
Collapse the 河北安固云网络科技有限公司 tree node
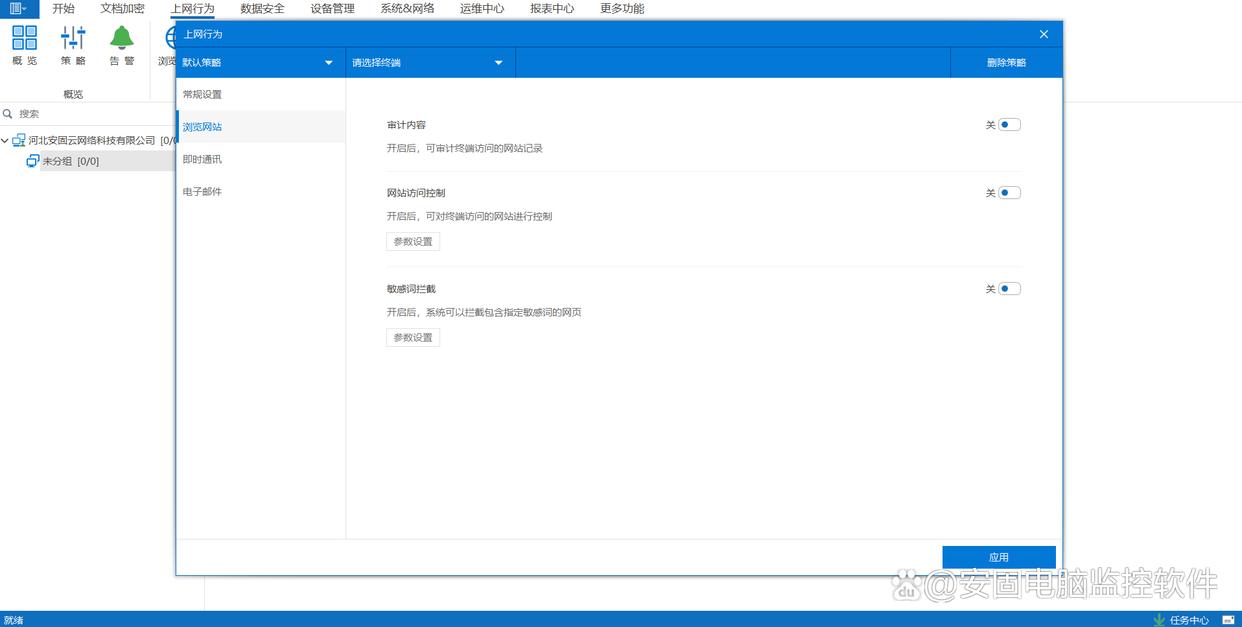[5, 141]
